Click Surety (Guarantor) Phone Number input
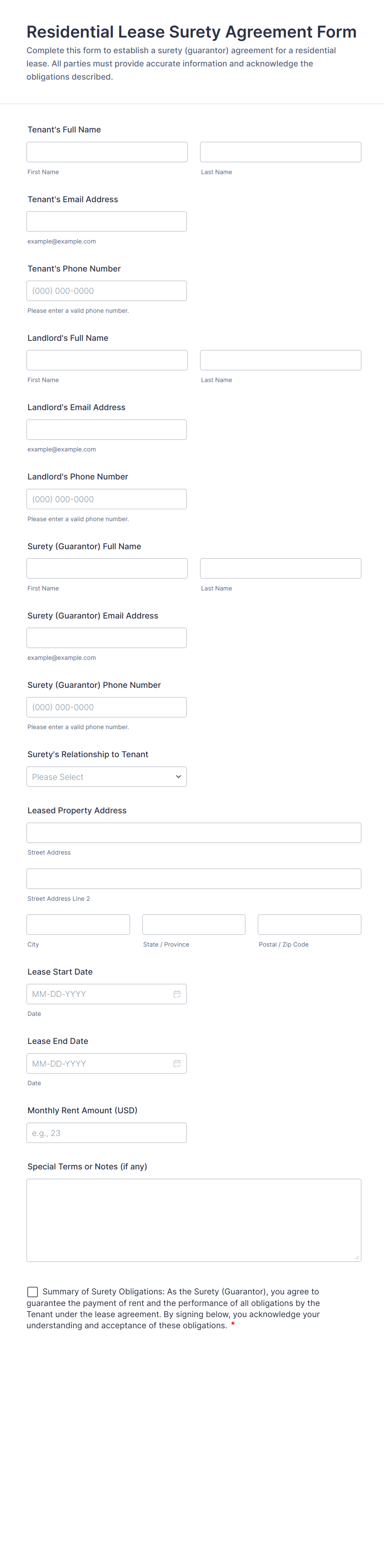Screen dimensions: 384x1568 click(107, 707)
